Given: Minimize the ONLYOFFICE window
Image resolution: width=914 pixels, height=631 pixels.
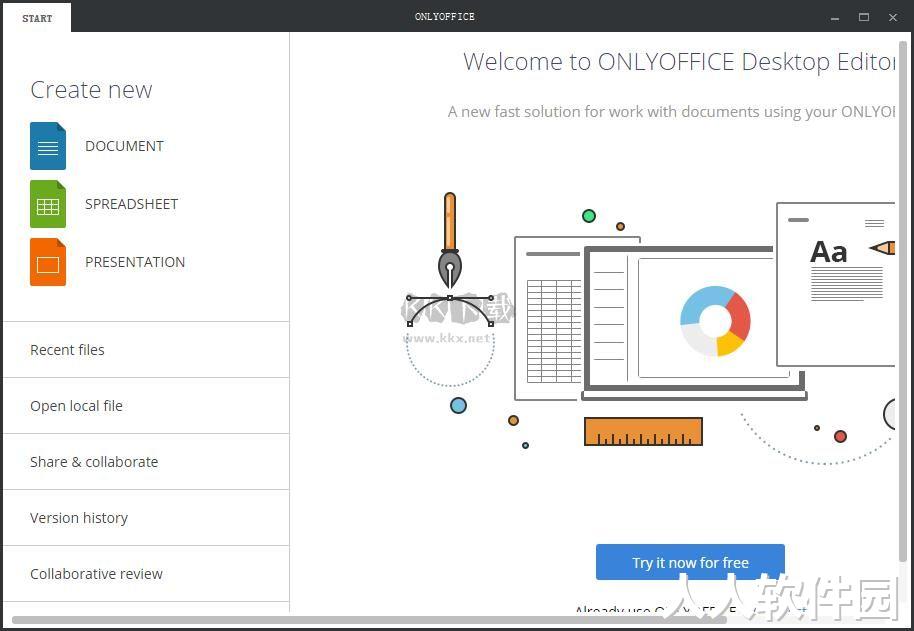Looking at the screenshot, I should (x=835, y=17).
